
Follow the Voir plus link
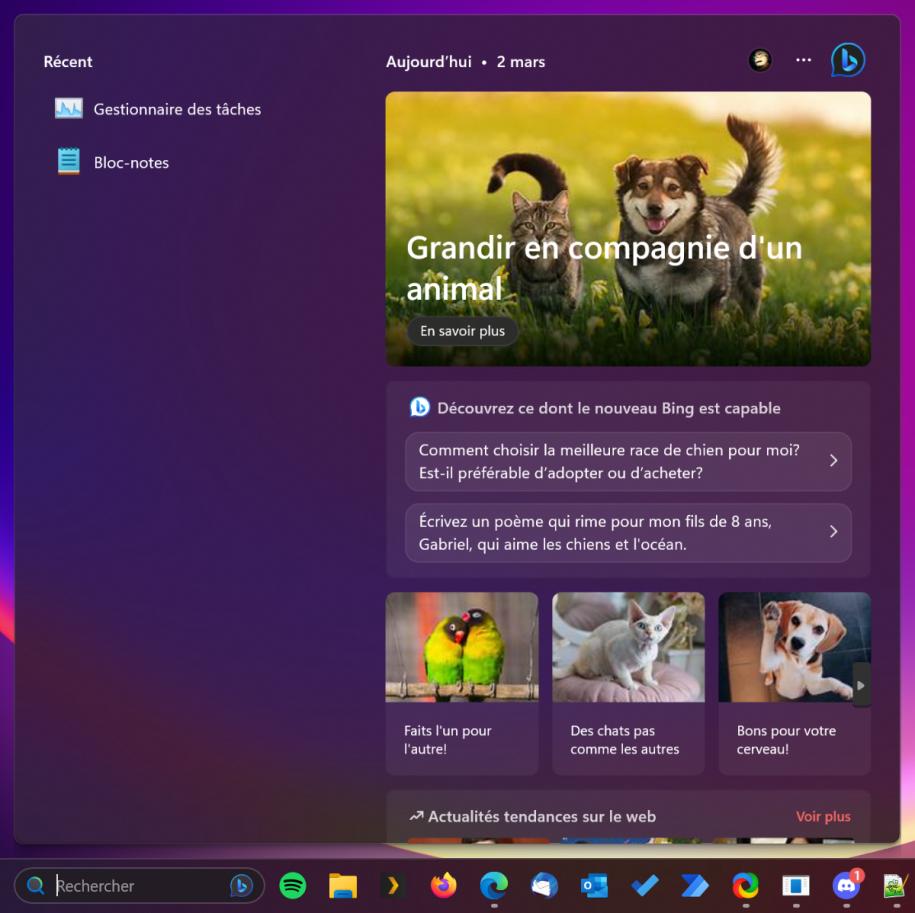(822, 817)
